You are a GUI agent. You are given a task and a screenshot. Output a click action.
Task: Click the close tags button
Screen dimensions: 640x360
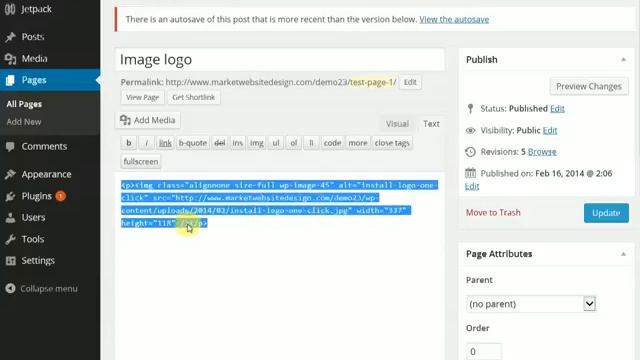[x=392, y=143]
